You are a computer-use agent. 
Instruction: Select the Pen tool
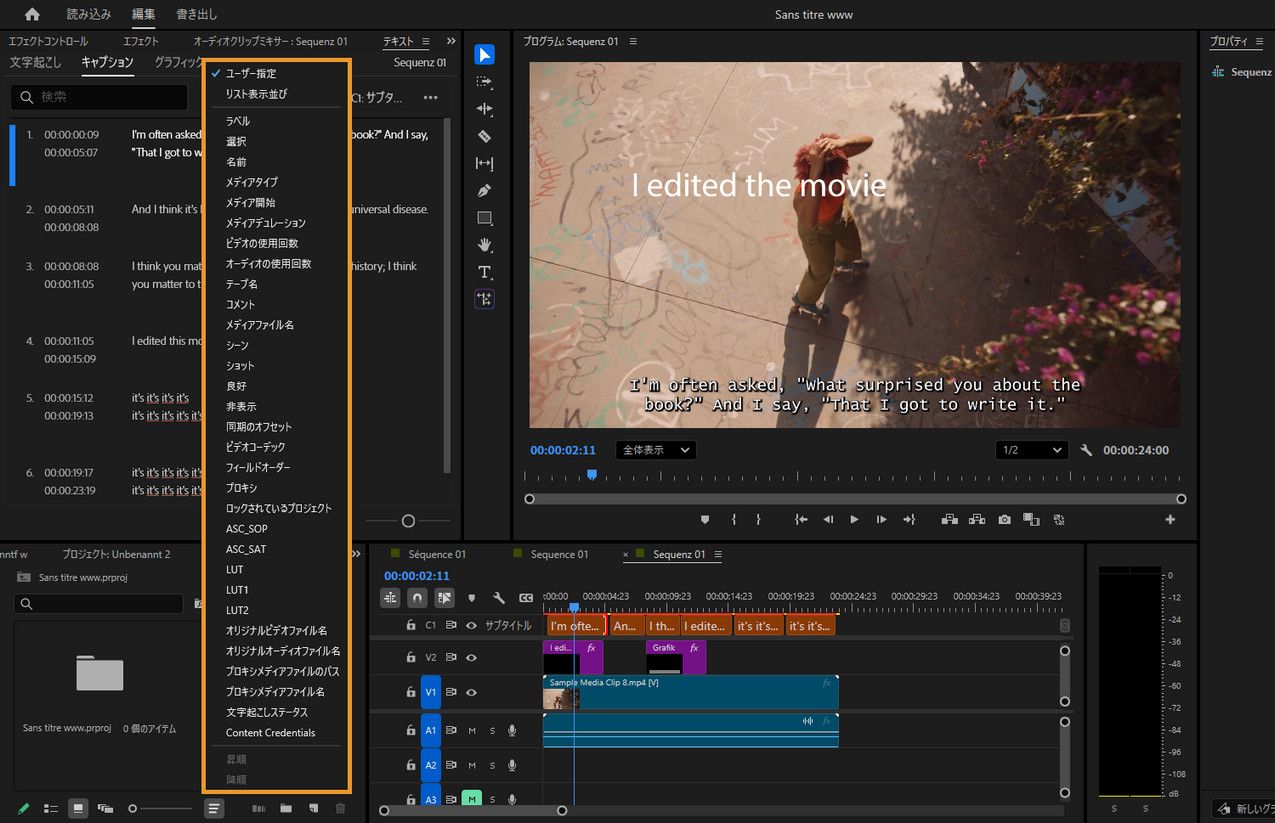tap(484, 190)
